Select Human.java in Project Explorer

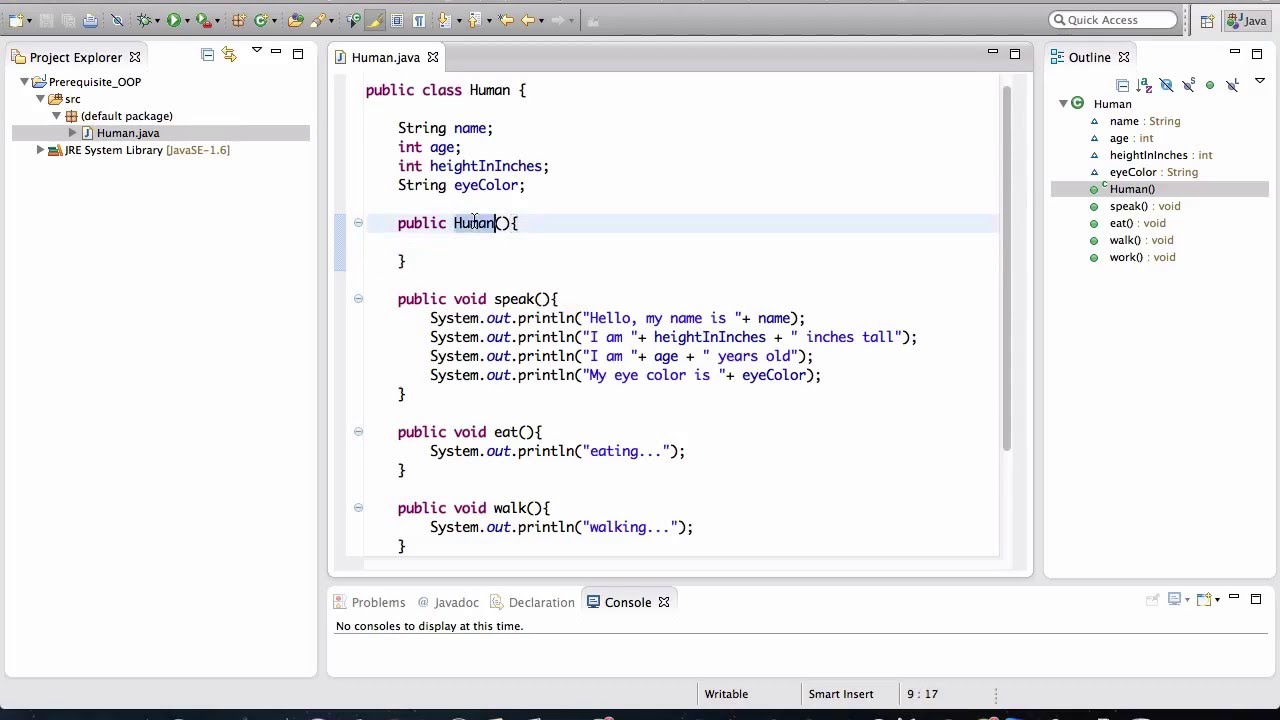[128, 133]
